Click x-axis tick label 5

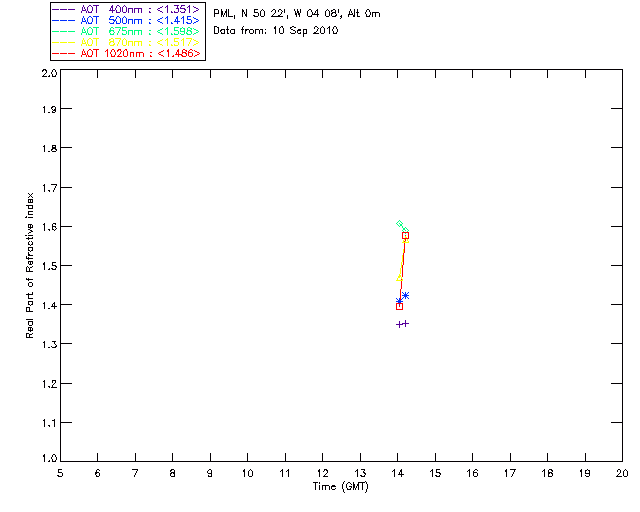click(60, 473)
